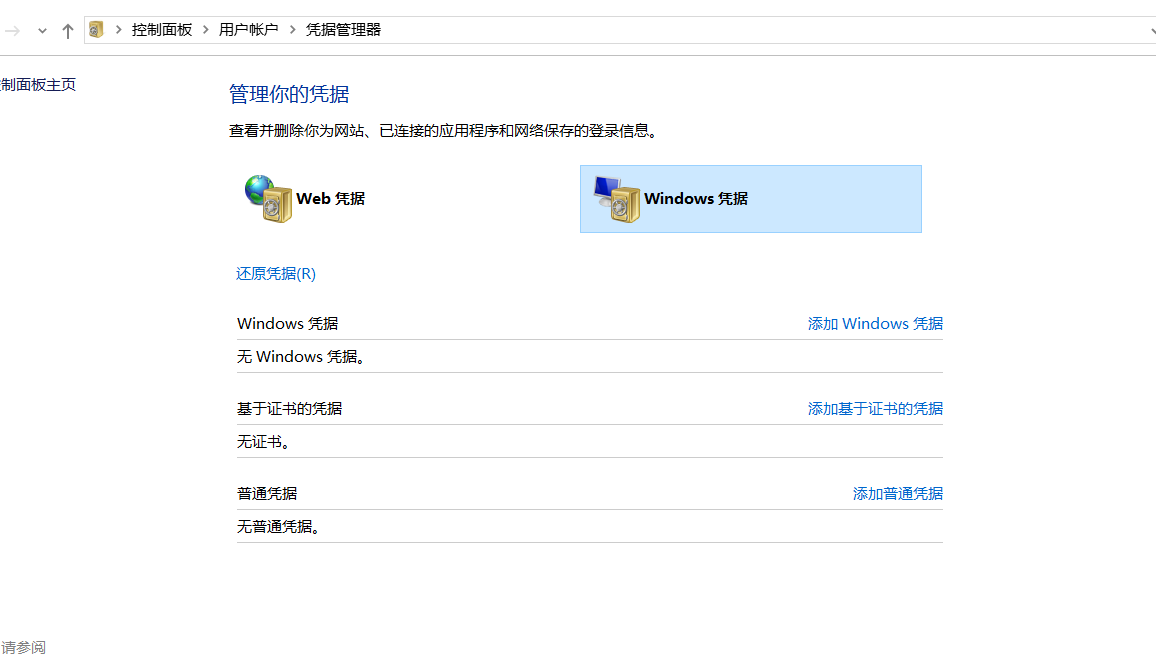Open 添加 Windows 凭据
The width and height of the screenshot is (1156, 656).
click(x=874, y=323)
